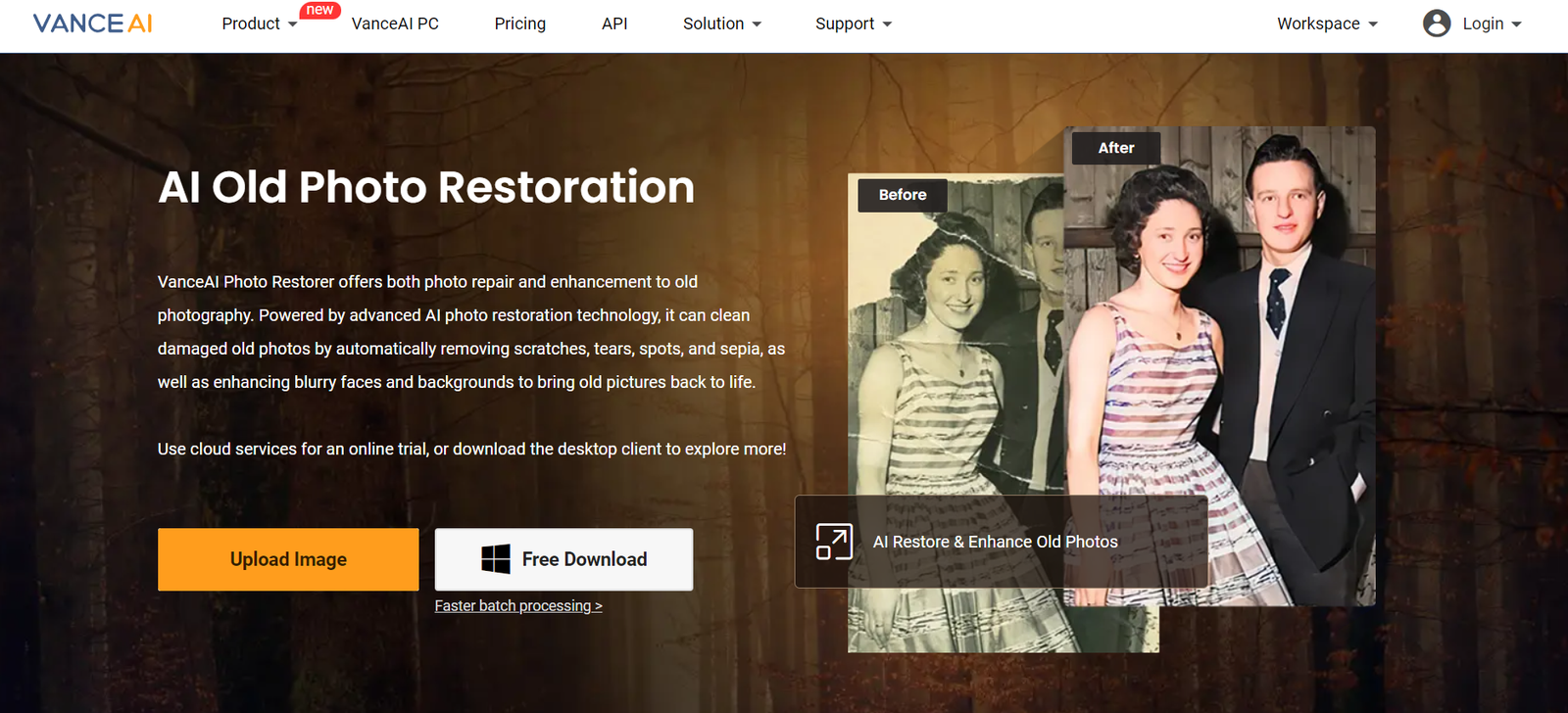Image resolution: width=1568 pixels, height=713 pixels.
Task: Open the Workspace dropdown
Action: click(1326, 24)
